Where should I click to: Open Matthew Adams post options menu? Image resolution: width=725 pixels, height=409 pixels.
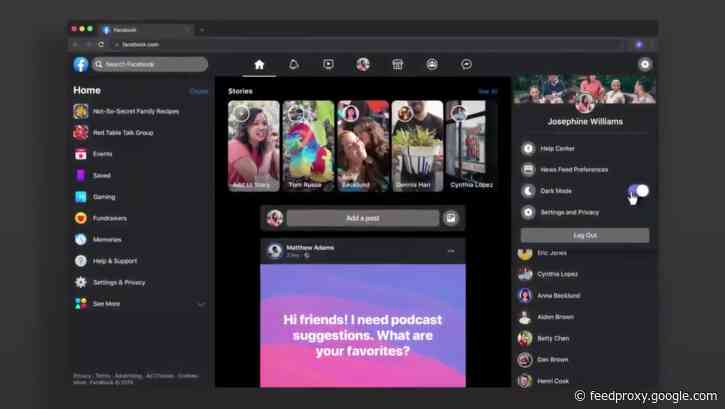point(451,251)
